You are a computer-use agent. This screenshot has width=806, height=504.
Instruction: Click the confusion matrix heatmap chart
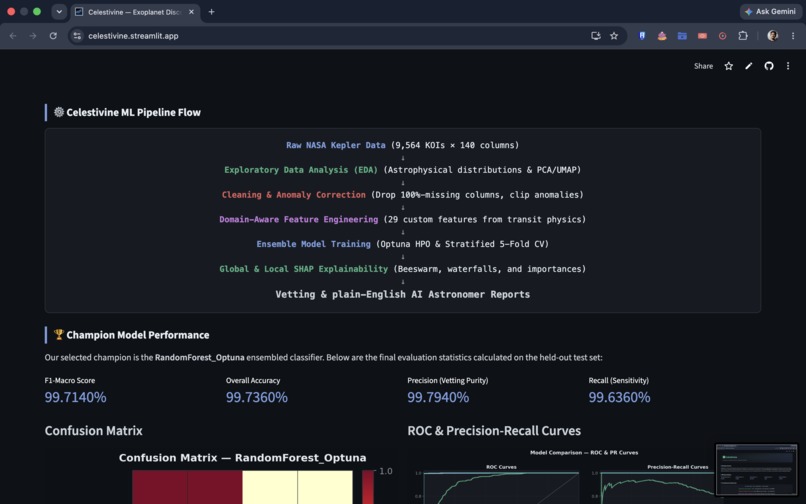click(x=242, y=487)
